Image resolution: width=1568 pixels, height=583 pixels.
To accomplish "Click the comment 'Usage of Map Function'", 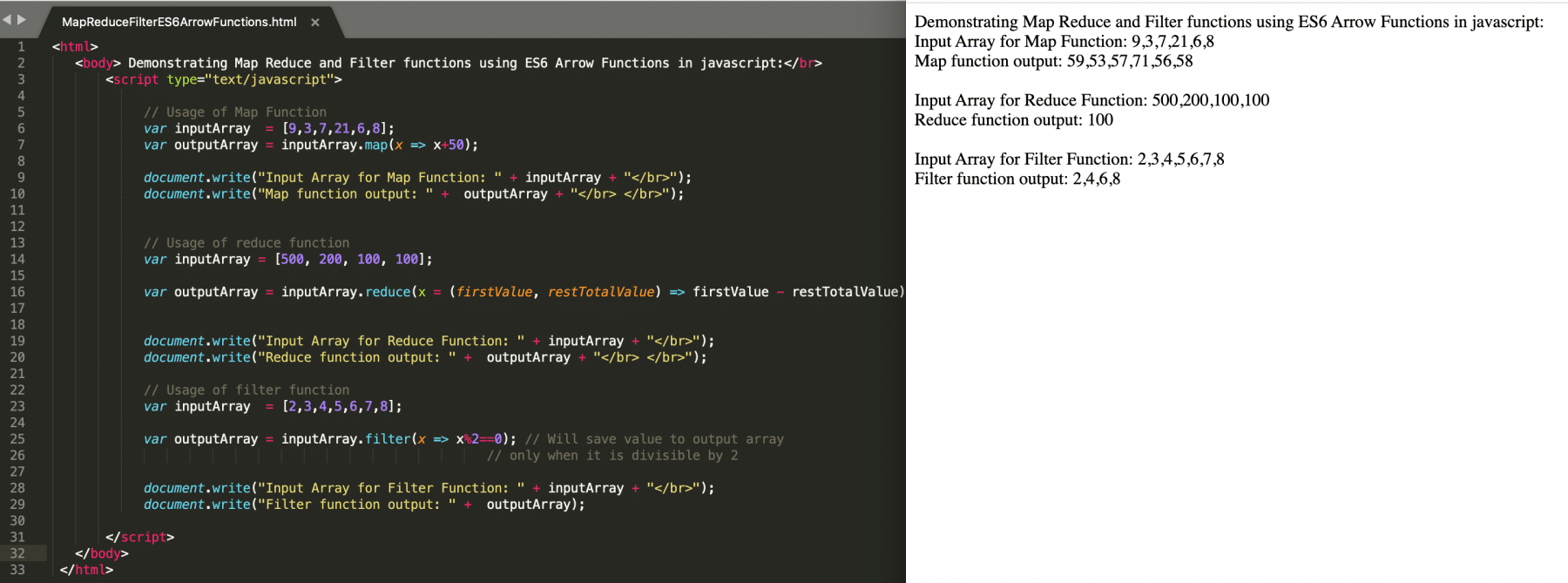I will [x=235, y=112].
